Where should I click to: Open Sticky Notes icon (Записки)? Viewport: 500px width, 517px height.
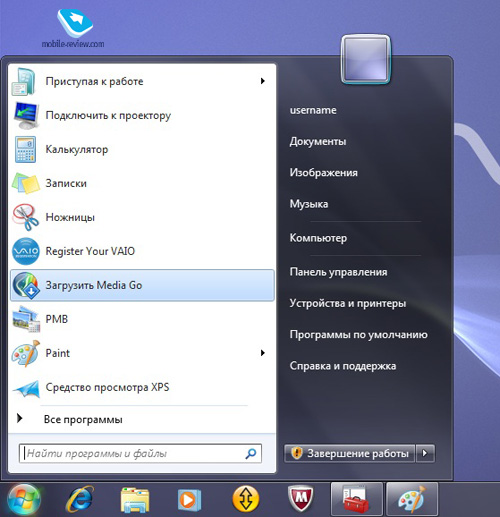(26, 183)
